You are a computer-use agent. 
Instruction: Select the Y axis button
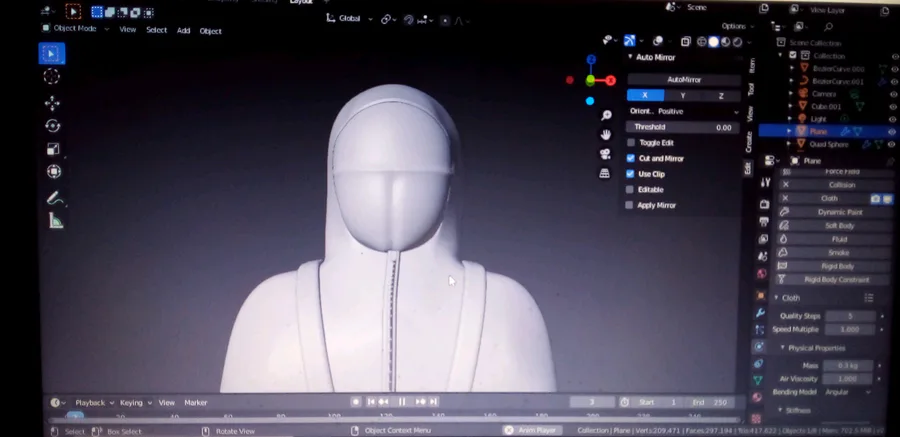[682, 95]
